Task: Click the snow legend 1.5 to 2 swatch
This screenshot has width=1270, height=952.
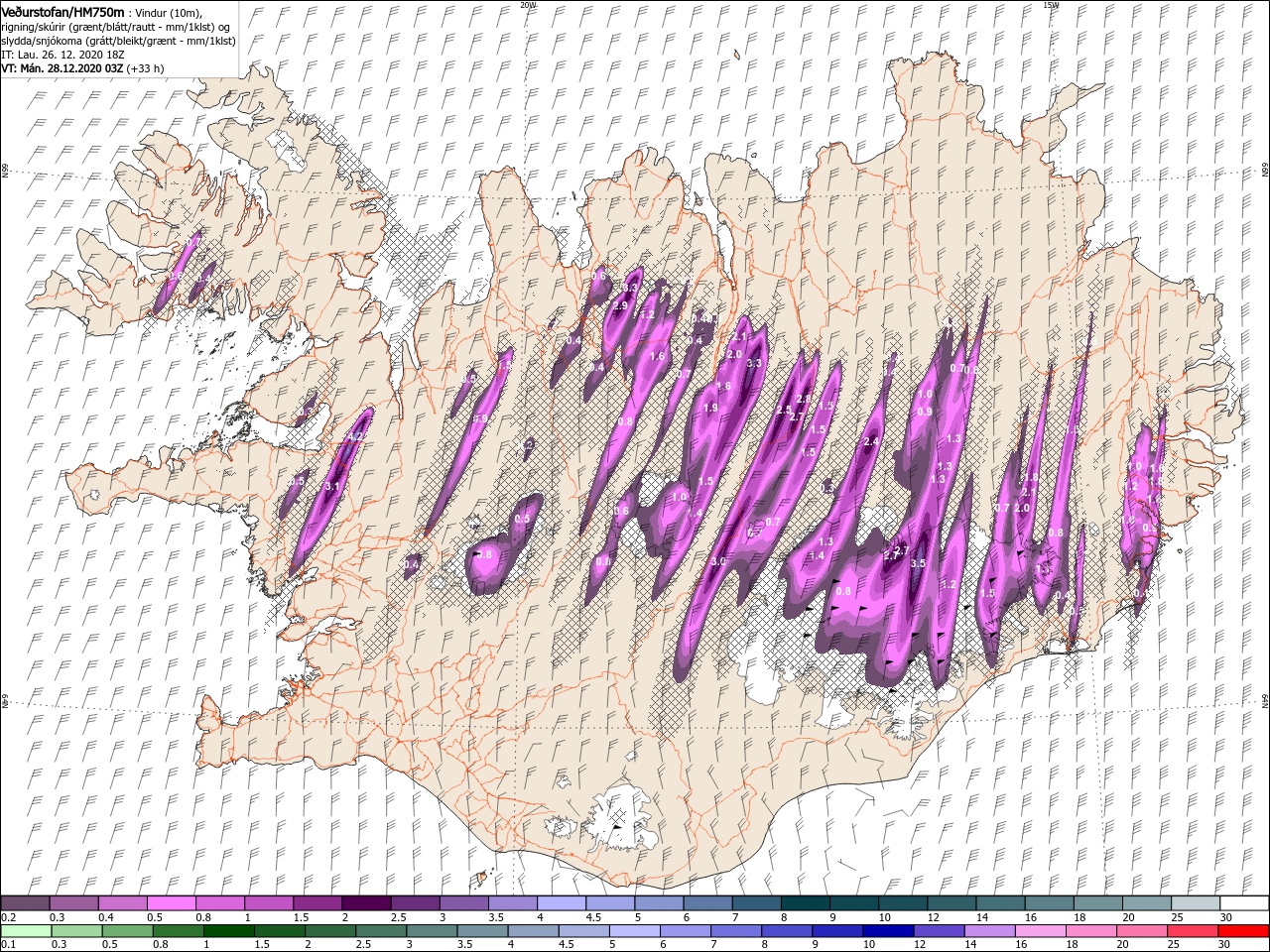Action: coord(317,903)
